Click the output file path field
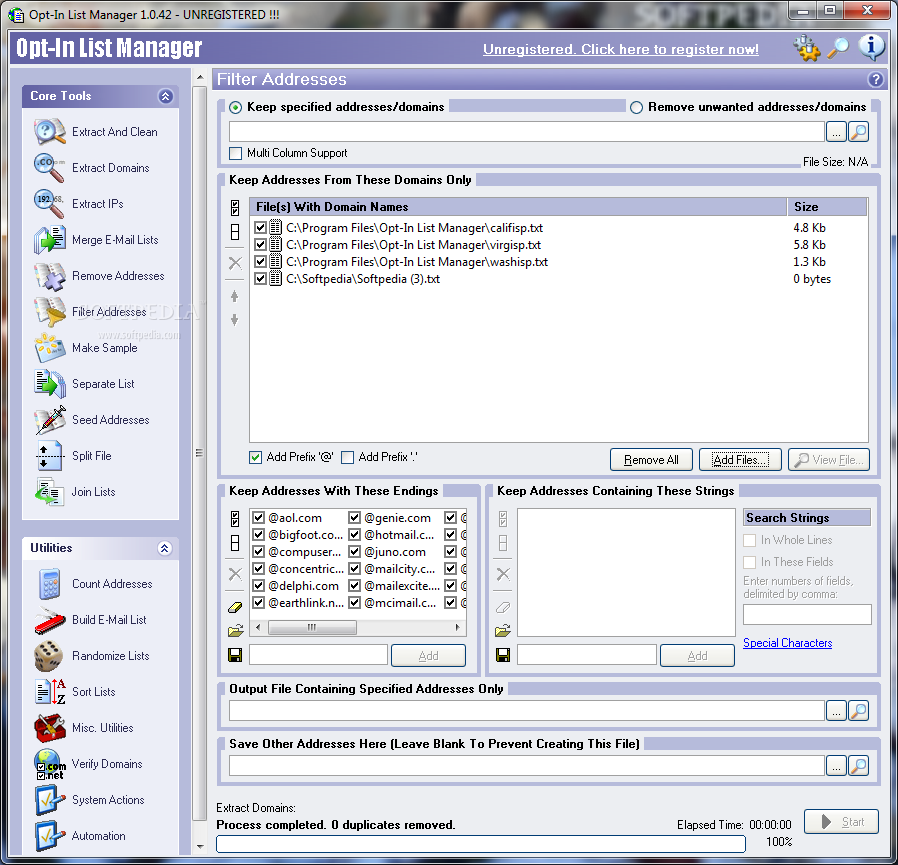The height and width of the screenshot is (865, 898). [527, 710]
